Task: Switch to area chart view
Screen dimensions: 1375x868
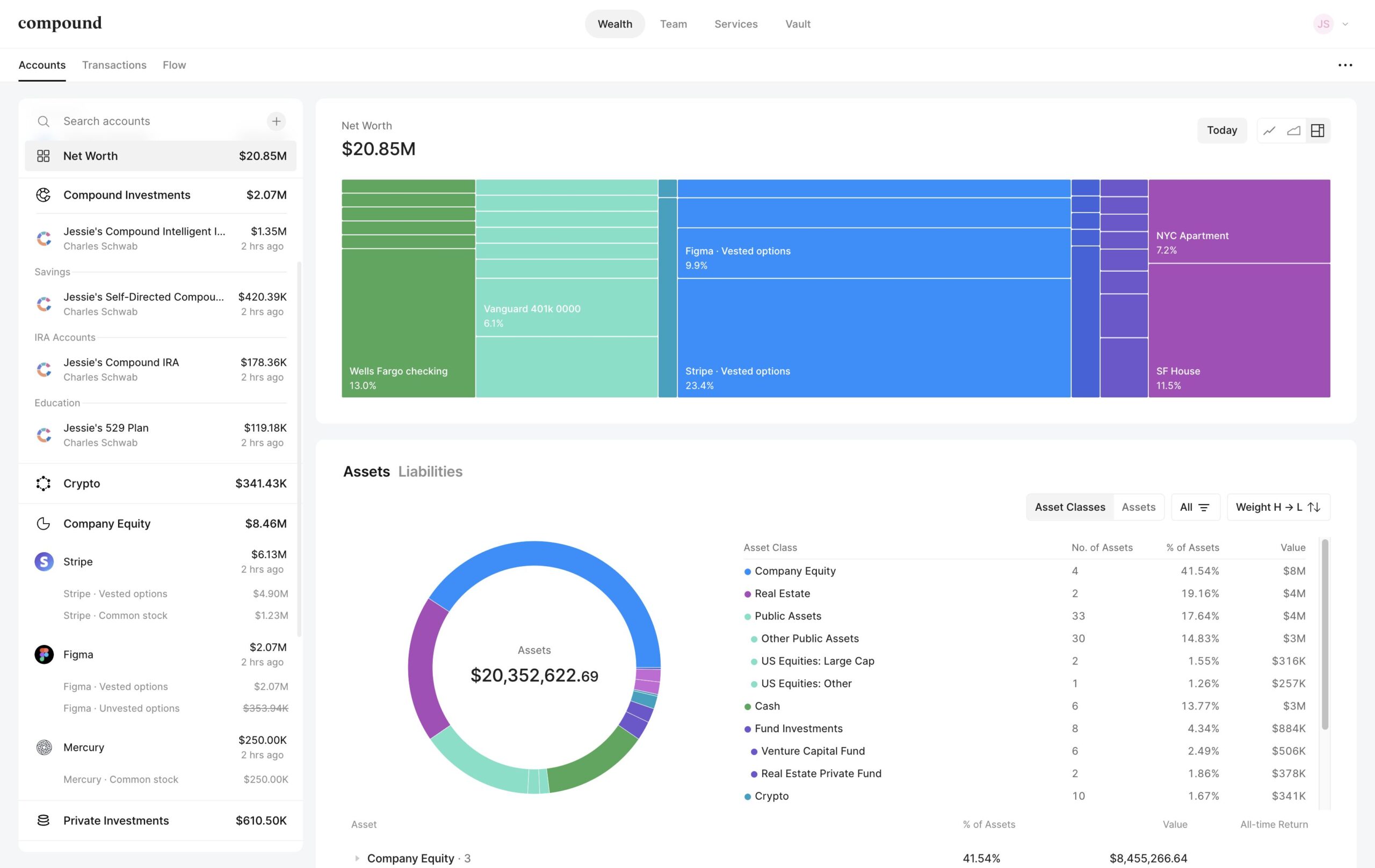Action: [x=1293, y=131]
